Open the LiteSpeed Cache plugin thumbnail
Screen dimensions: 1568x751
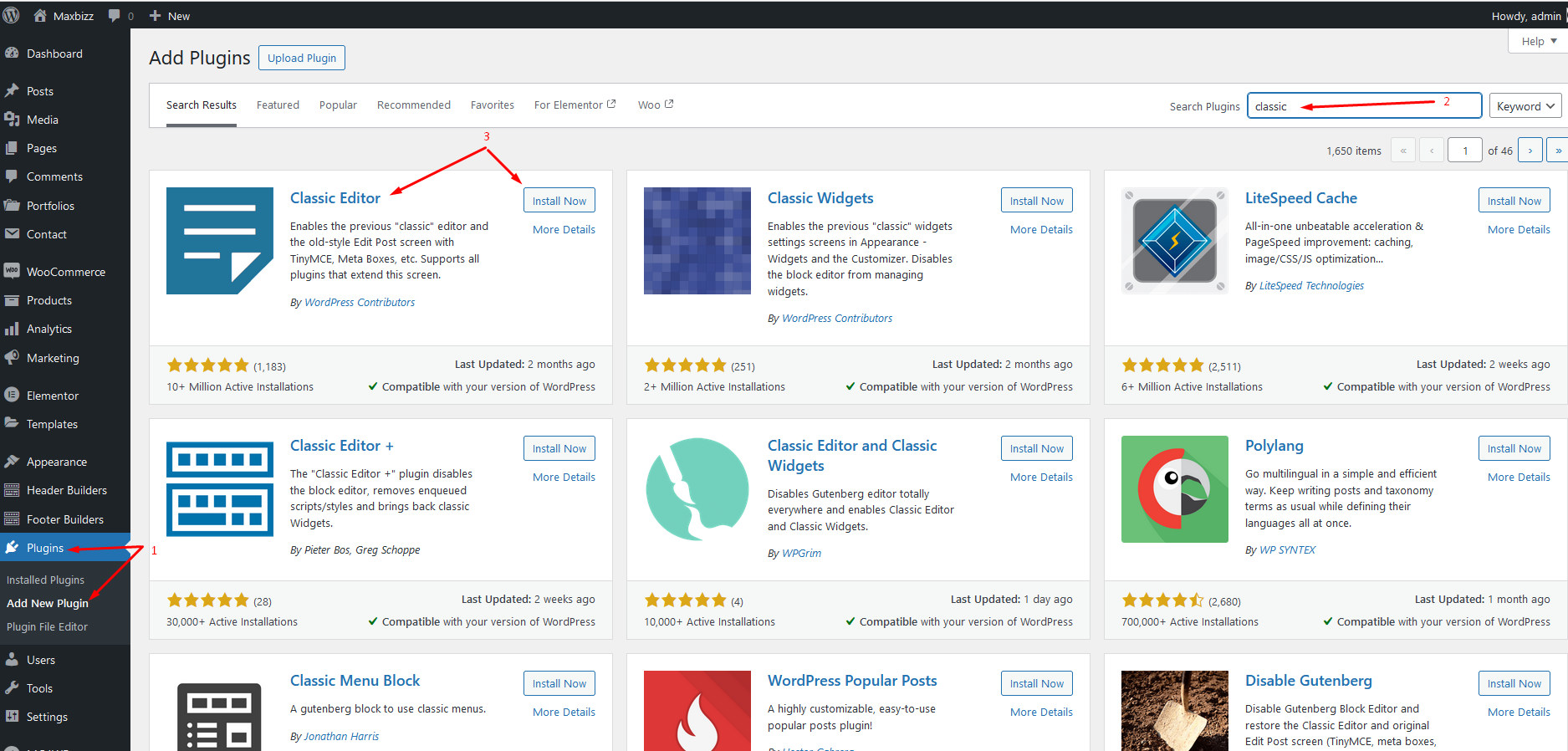tap(1175, 241)
